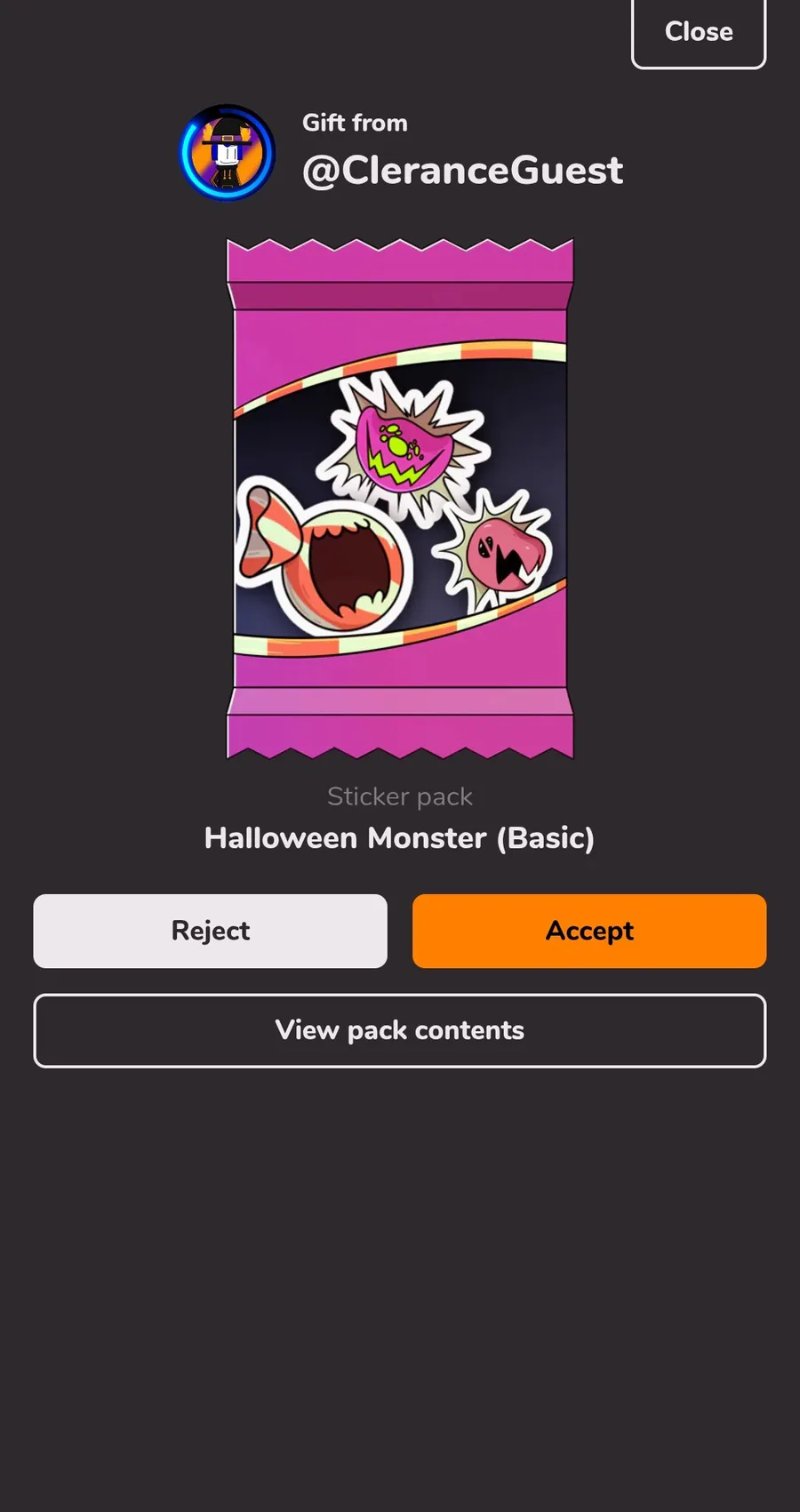The width and height of the screenshot is (800, 1512).
Task: Click the 'Gift from' label
Action: click(x=355, y=123)
